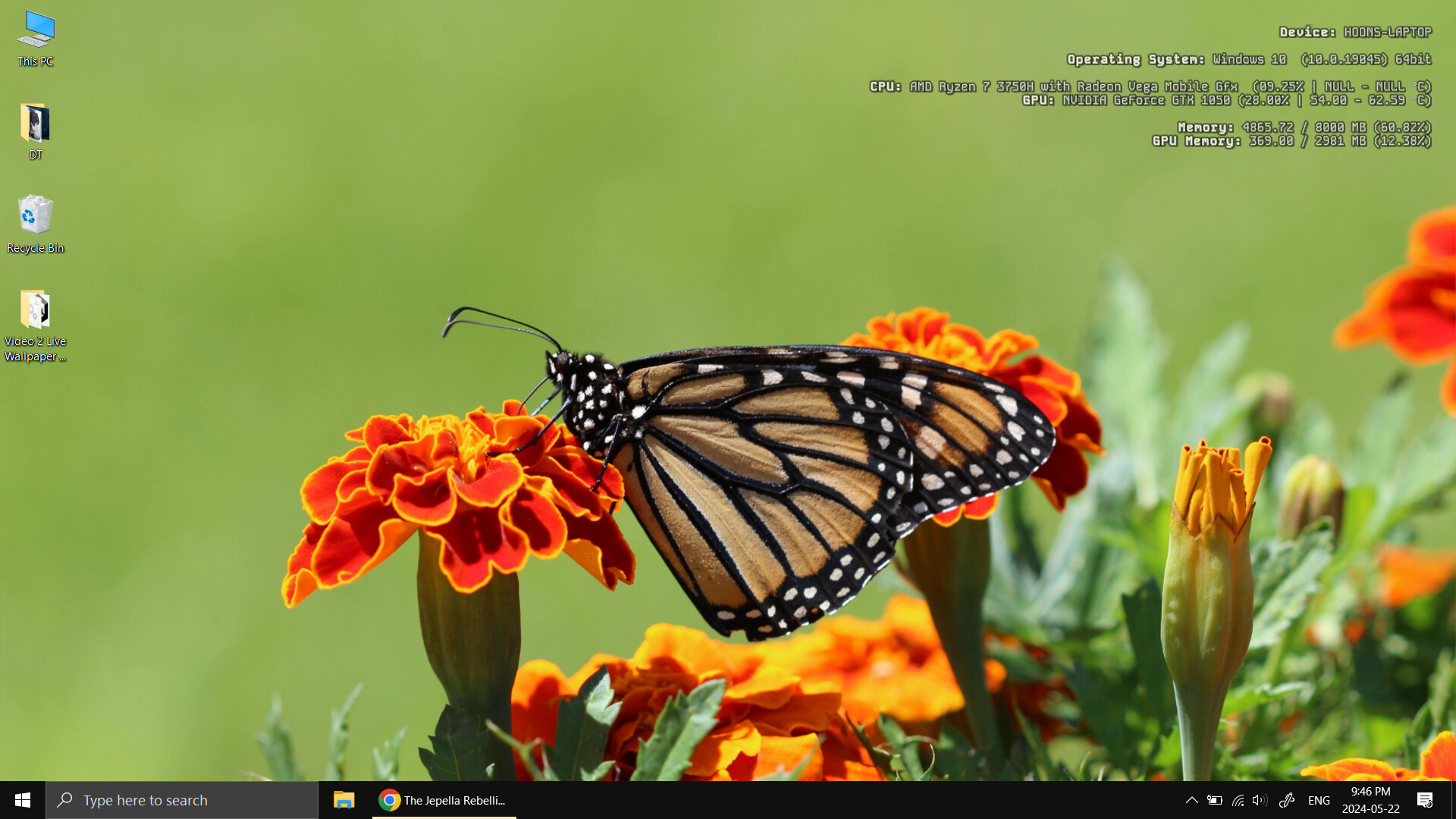1456x819 pixels.
Task: Open the Wi-Fi network list
Action: (x=1238, y=800)
